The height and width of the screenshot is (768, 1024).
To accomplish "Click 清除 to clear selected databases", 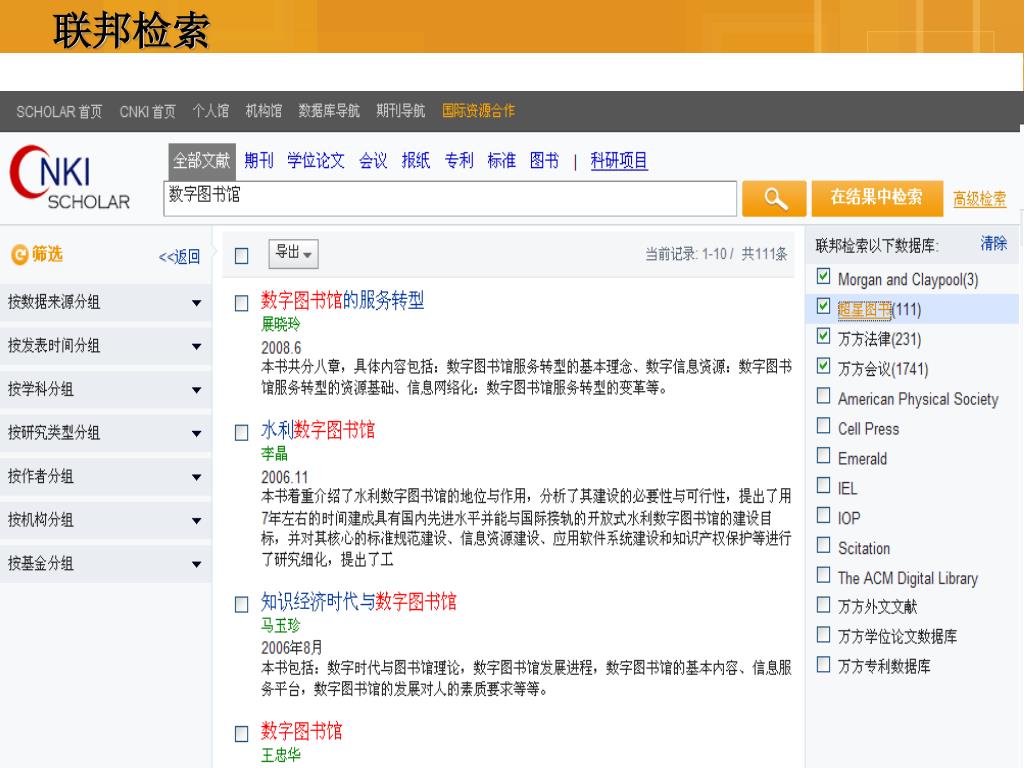I will 993,244.
